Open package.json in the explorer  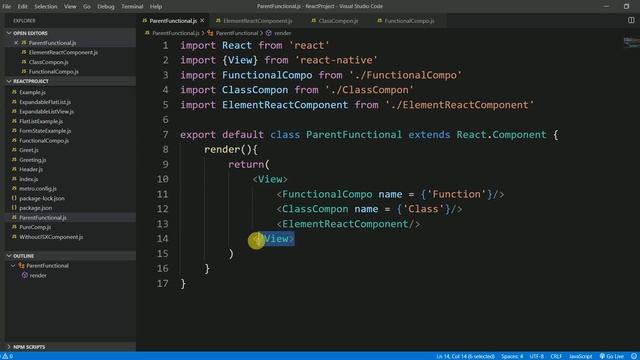click(x=36, y=208)
